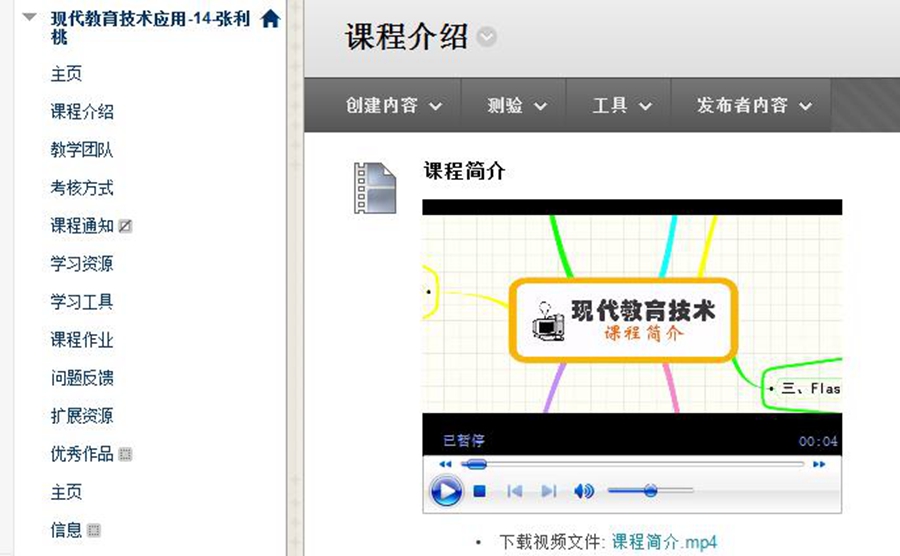Open 扩展资源 in the sidebar
Screen dimensions: 900x556
(x=82, y=415)
